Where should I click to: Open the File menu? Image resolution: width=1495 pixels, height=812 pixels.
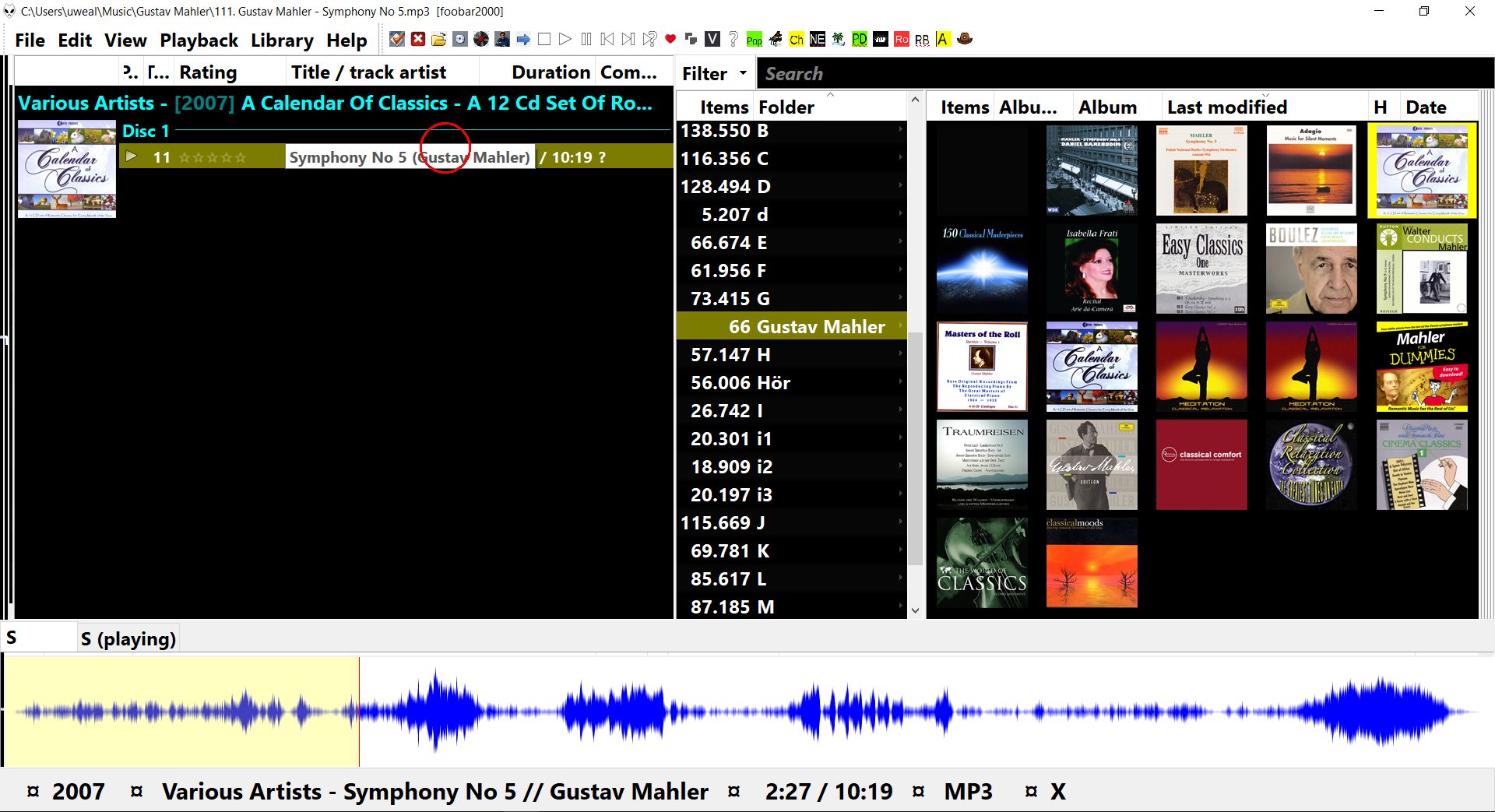pyautogui.click(x=30, y=40)
